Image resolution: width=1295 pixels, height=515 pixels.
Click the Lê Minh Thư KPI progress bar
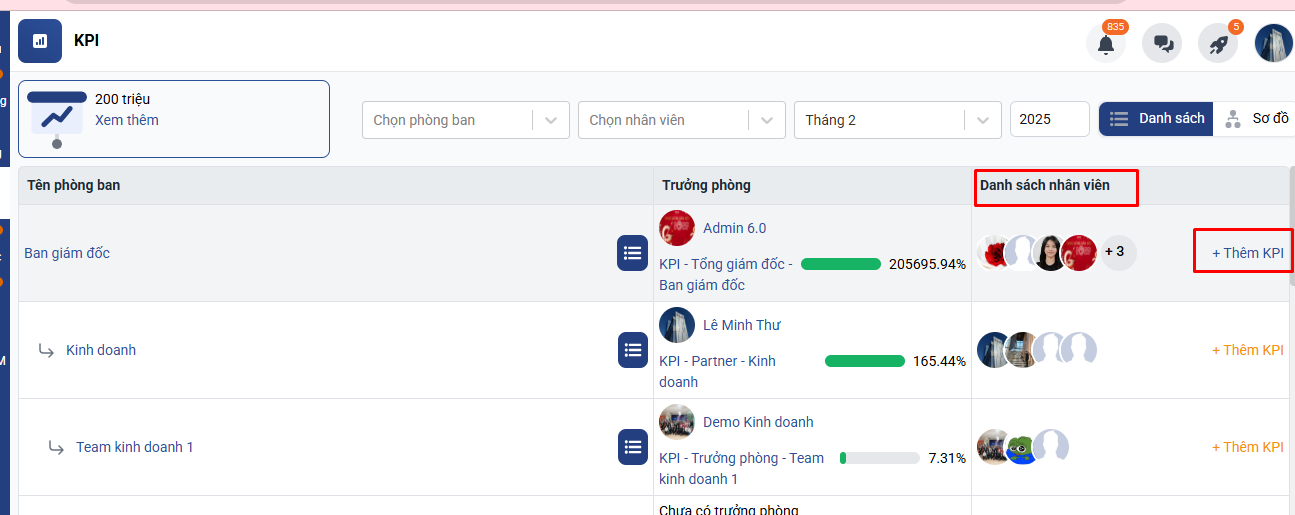pyautogui.click(x=864, y=361)
